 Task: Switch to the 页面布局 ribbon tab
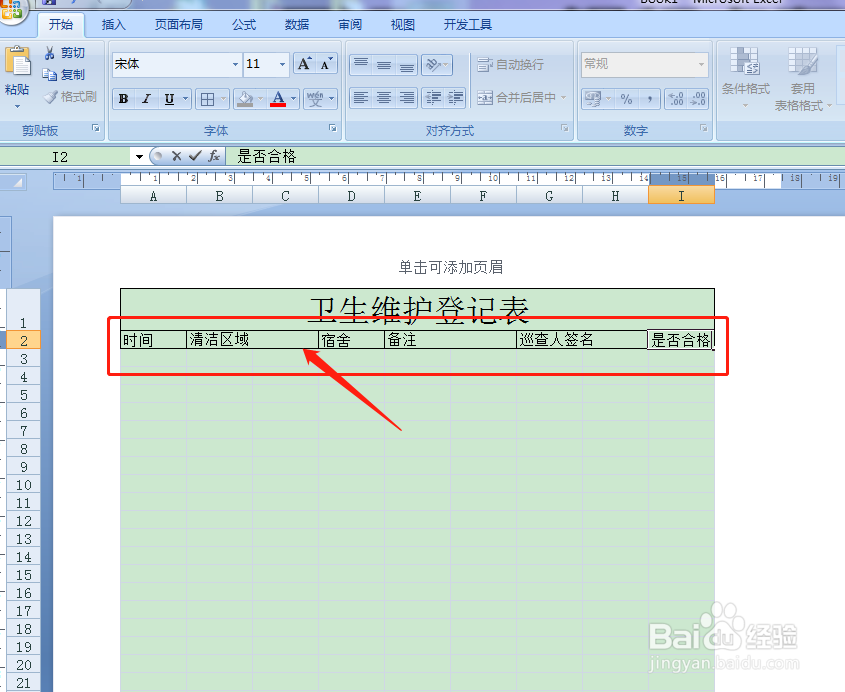coord(178,25)
